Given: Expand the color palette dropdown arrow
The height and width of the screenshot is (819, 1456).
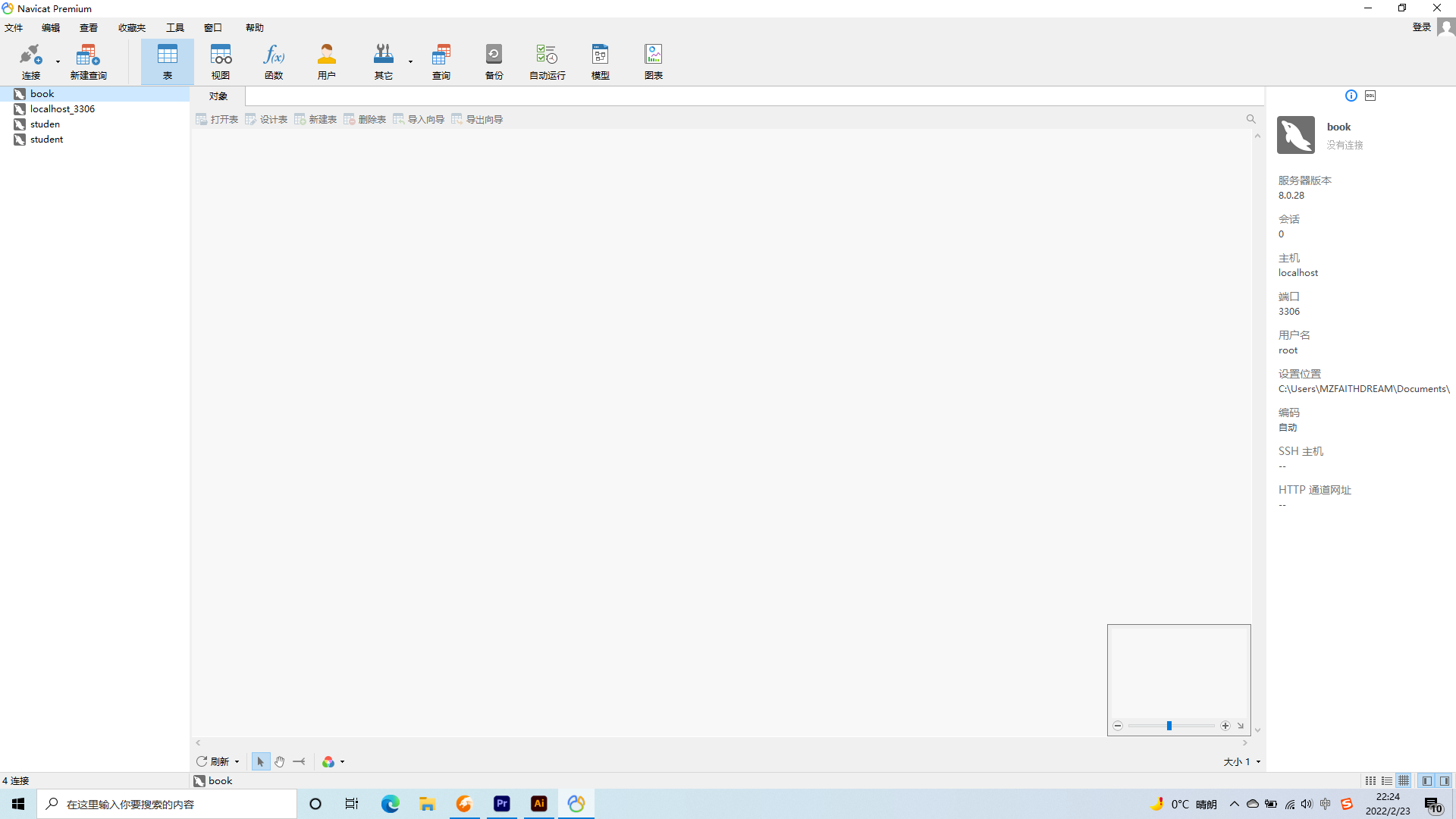Looking at the screenshot, I should 343,761.
